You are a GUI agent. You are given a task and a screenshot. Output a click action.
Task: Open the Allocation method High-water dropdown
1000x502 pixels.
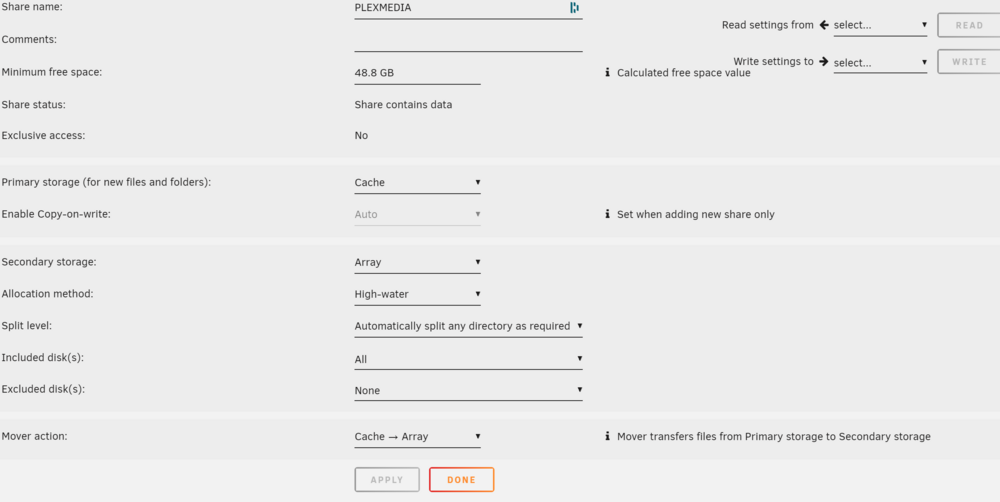417,294
